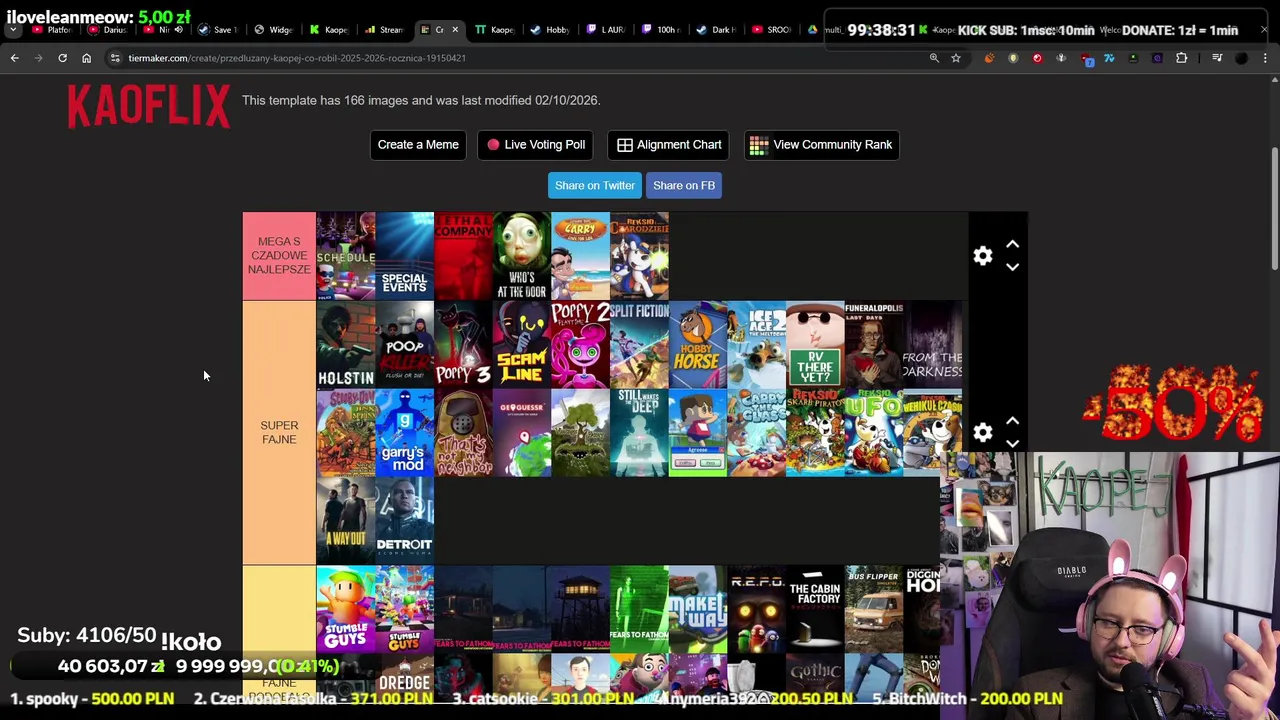Switch to the Save browser tab
The width and height of the screenshot is (1280, 720).
coord(217,29)
